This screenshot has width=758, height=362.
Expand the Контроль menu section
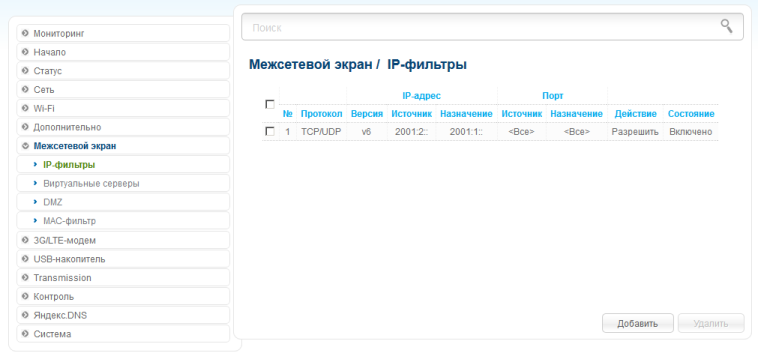(123, 297)
